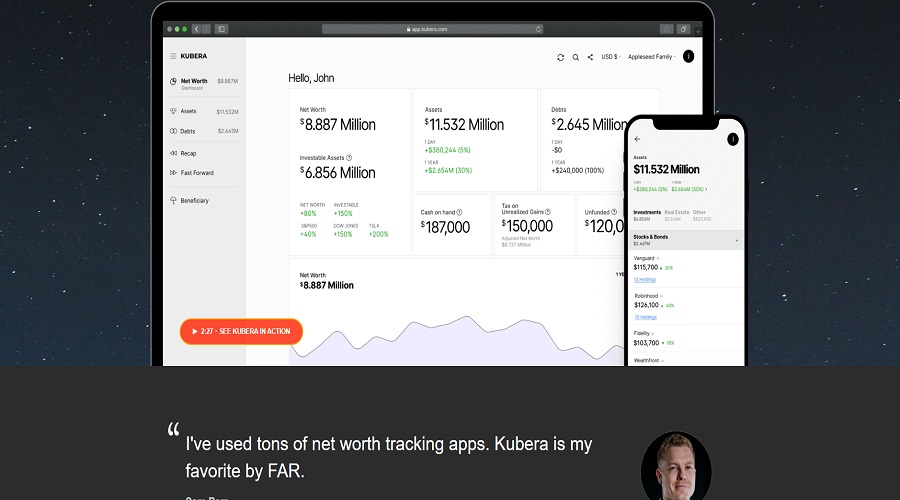The image size is (900, 500).
Task: Tap the Wealthfront row on phone
Action: pyautogui.click(x=685, y=360)
